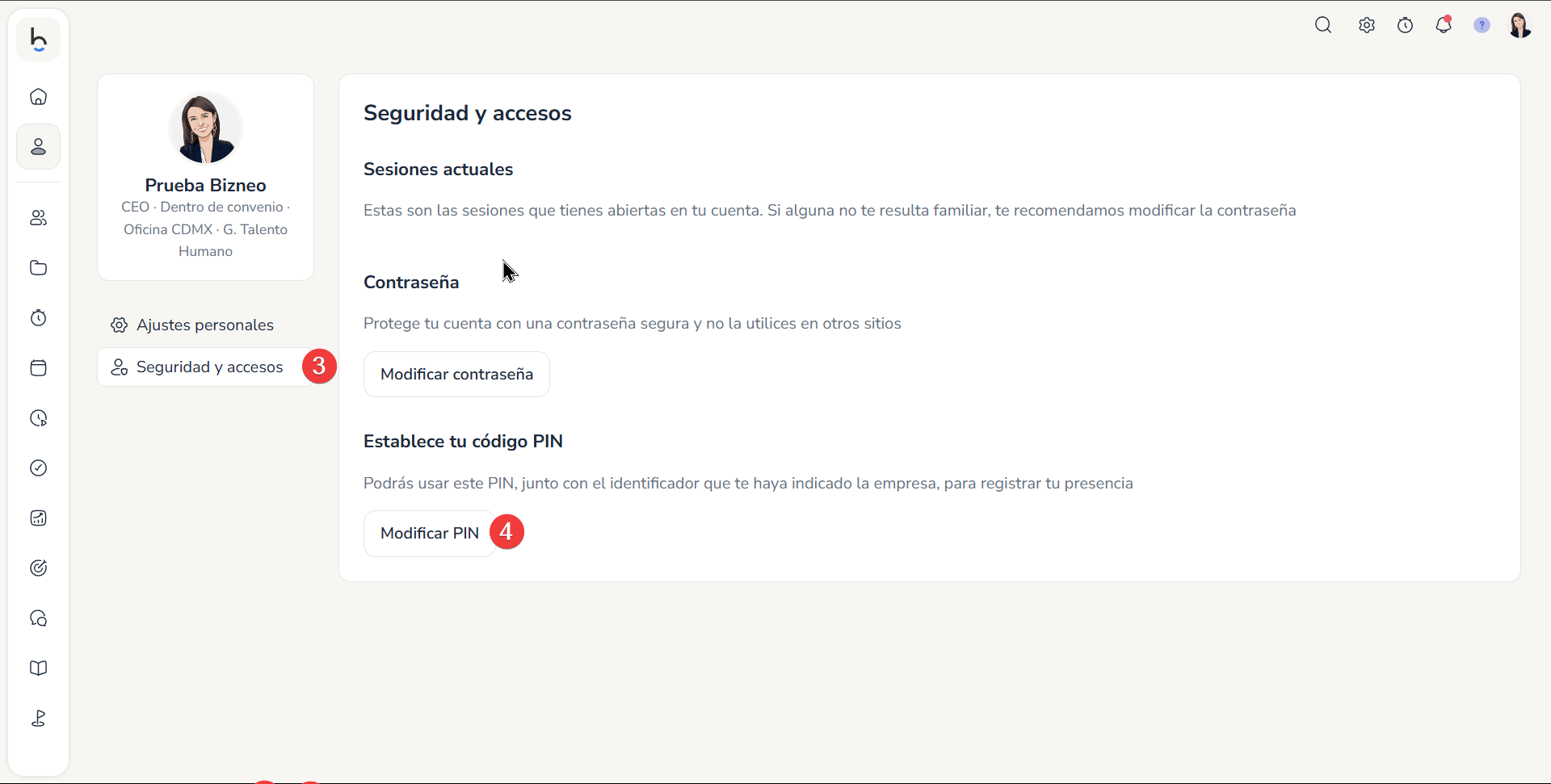
Task: Open the chart report icon in the sidebar
Action: (x=38, y=518)
